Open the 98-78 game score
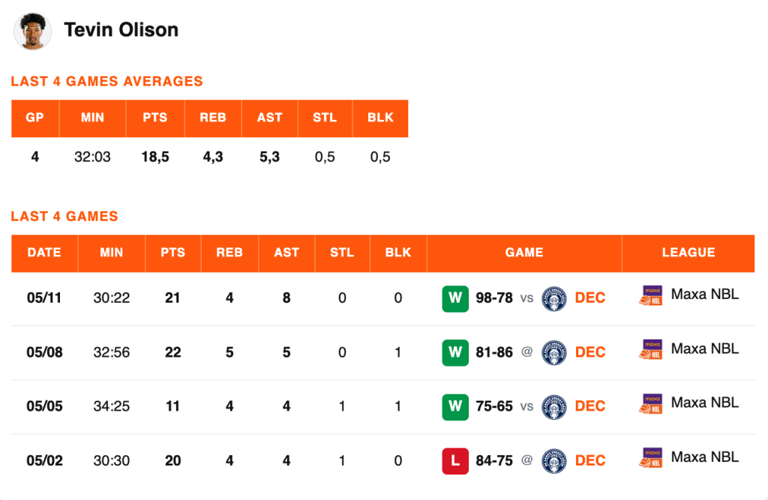 point(494,298)
